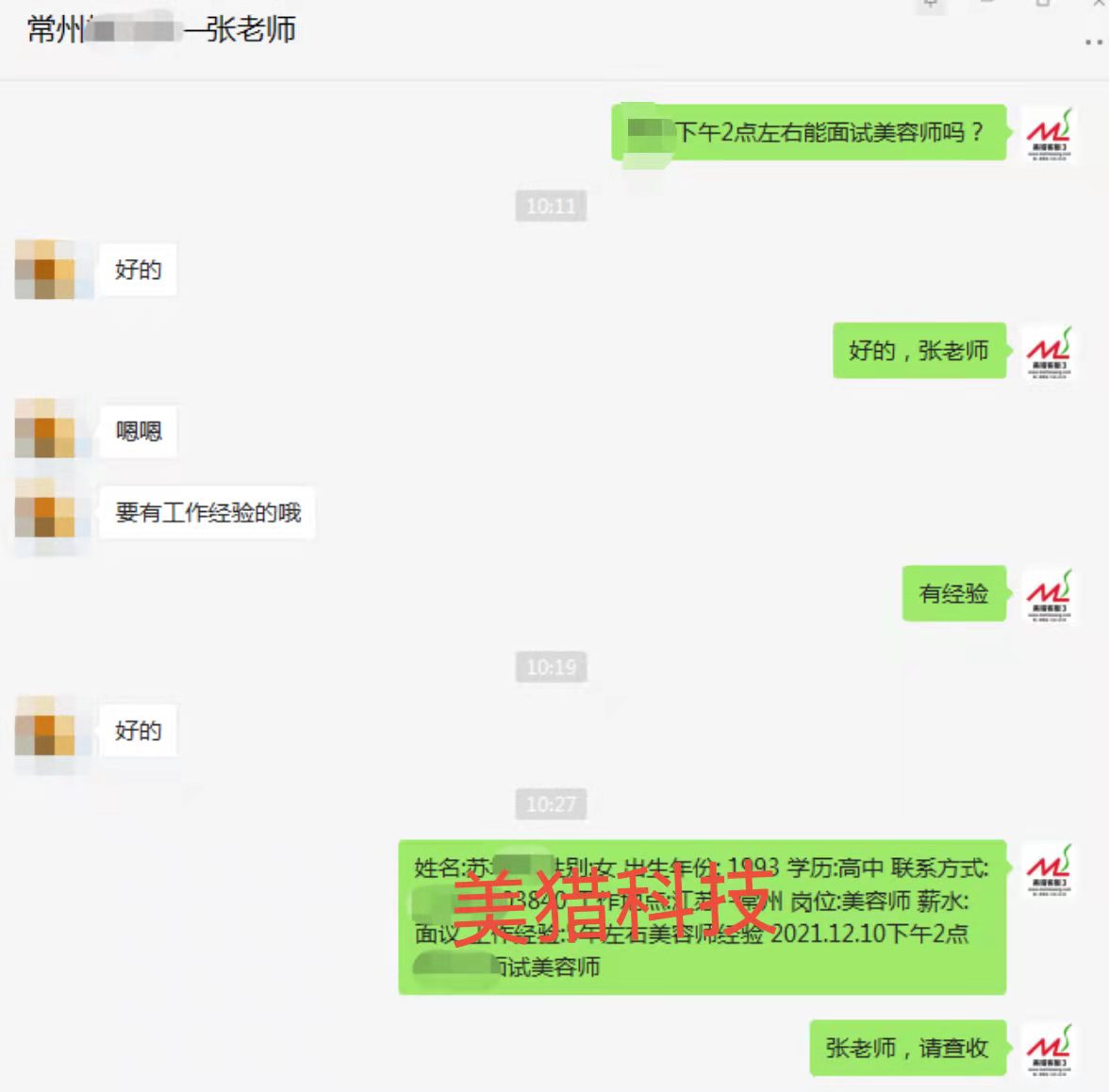Open contact avatar beside the first 好的 reply
This screenshot has height=1092, width=1109.
click(45, 270)
